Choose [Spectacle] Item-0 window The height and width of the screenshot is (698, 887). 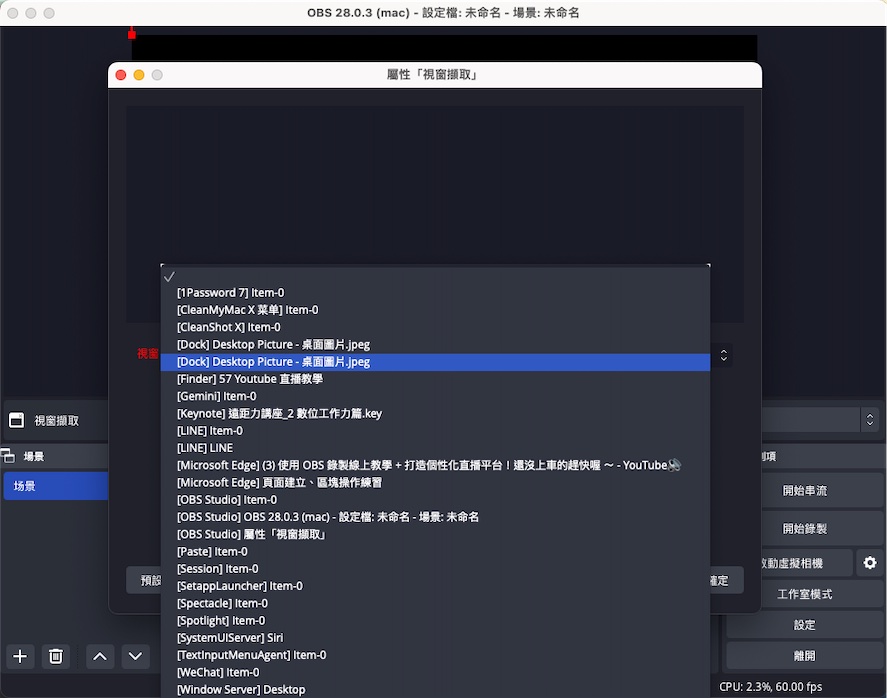coord(435,604)
